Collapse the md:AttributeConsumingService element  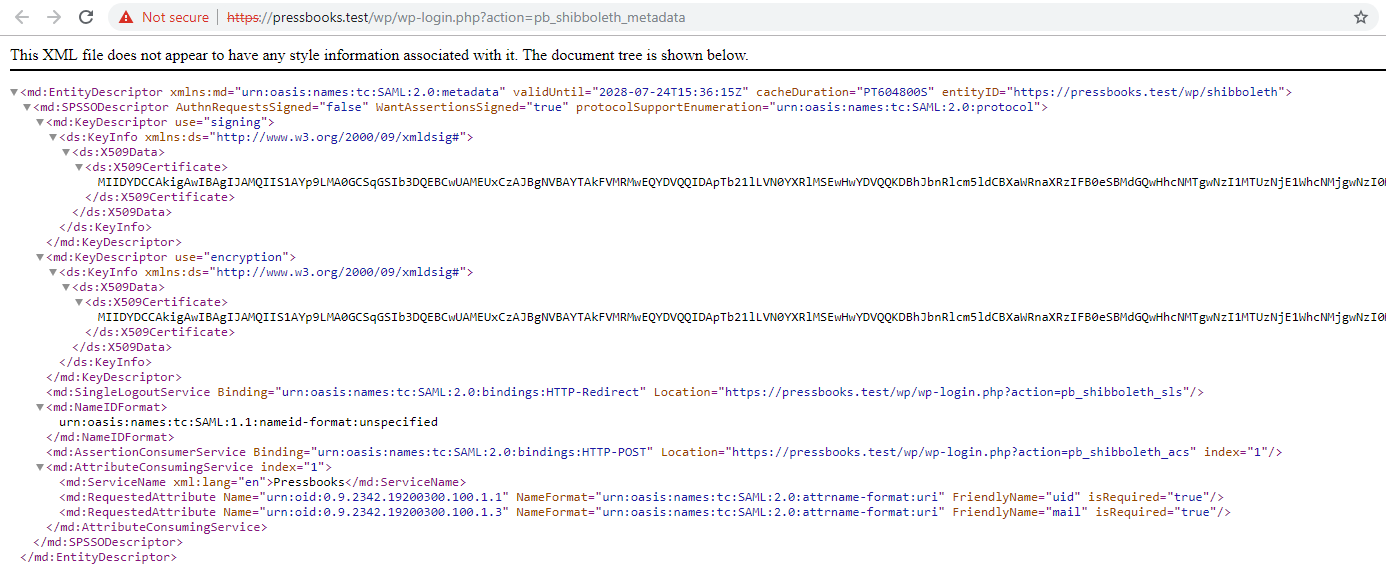(40, 466)
